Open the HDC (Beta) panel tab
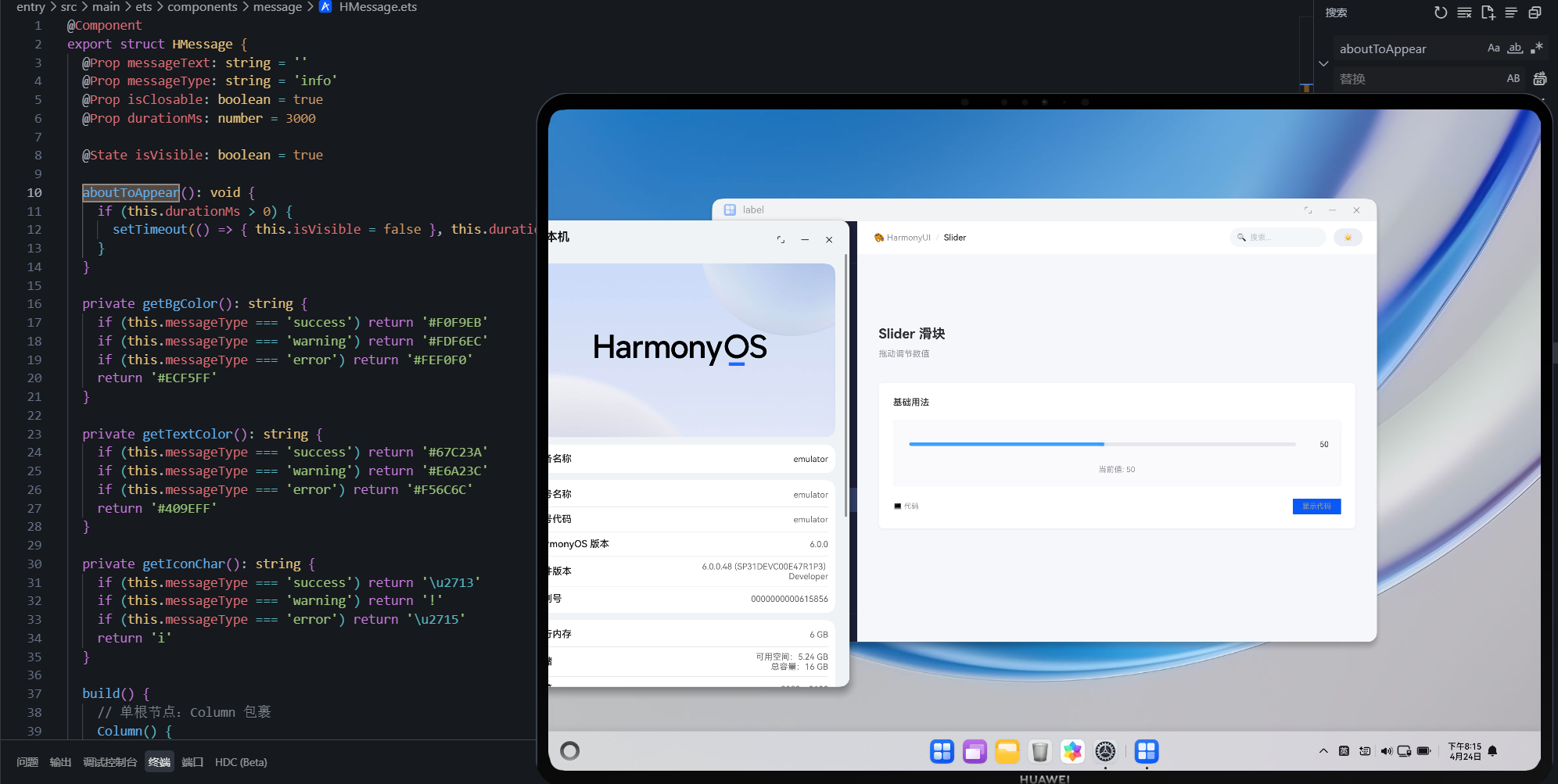Viewport: 1558px width, 784px height. point(241,762)
